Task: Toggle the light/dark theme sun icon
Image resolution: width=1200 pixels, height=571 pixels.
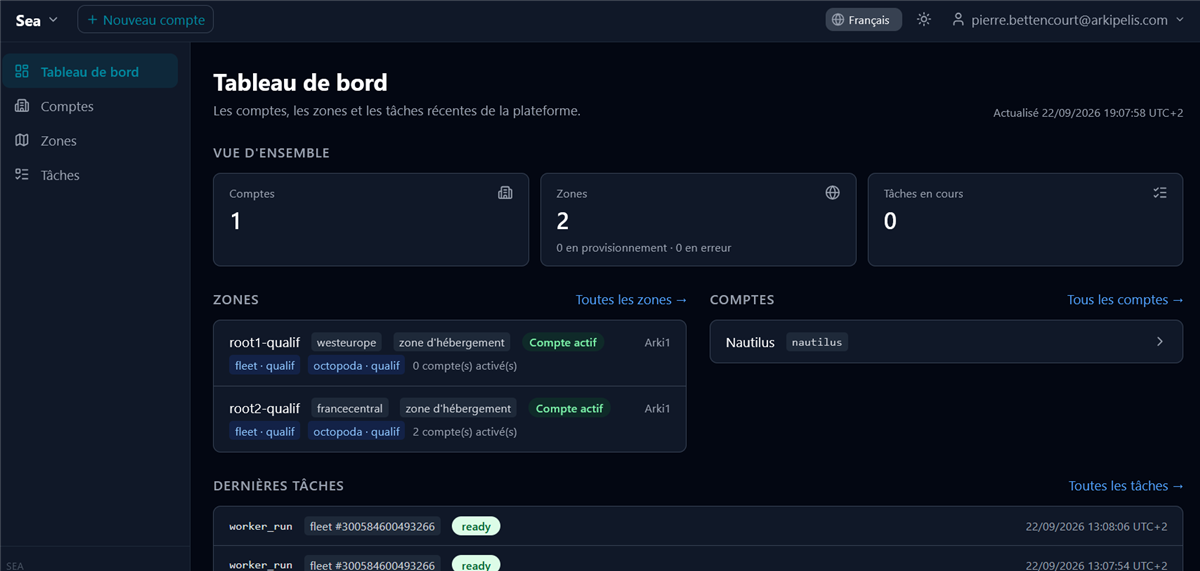Action: [x=924, y=20]
